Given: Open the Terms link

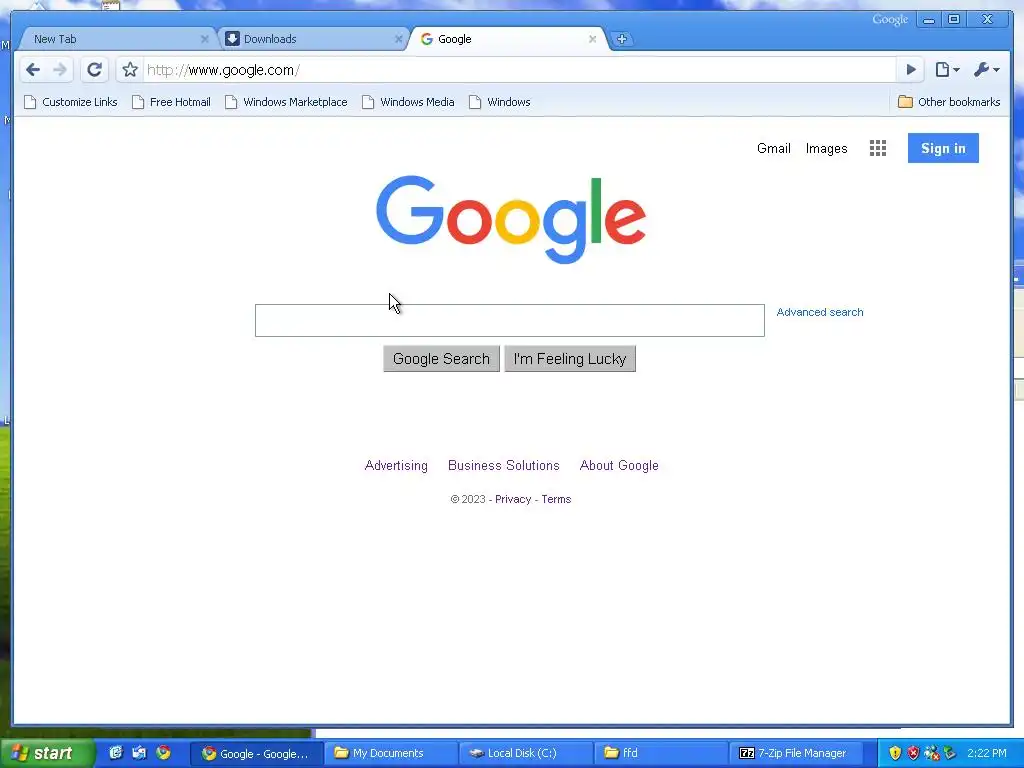Looking at the screenshot, I should pos(556,499).
